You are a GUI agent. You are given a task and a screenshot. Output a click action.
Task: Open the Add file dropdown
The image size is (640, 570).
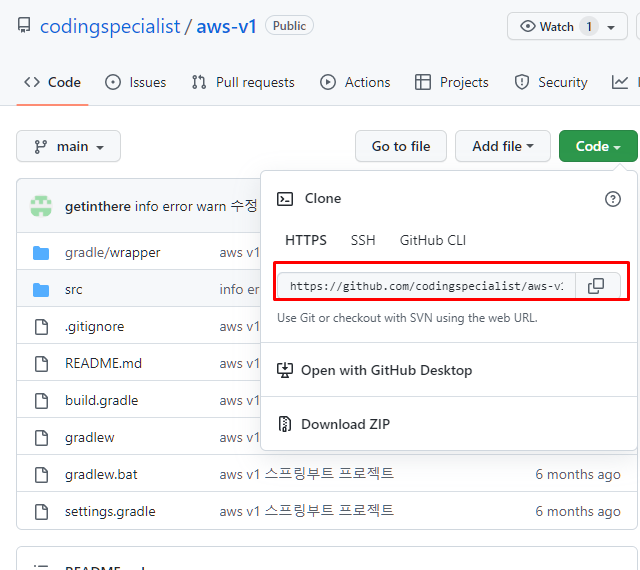[502, 146]
